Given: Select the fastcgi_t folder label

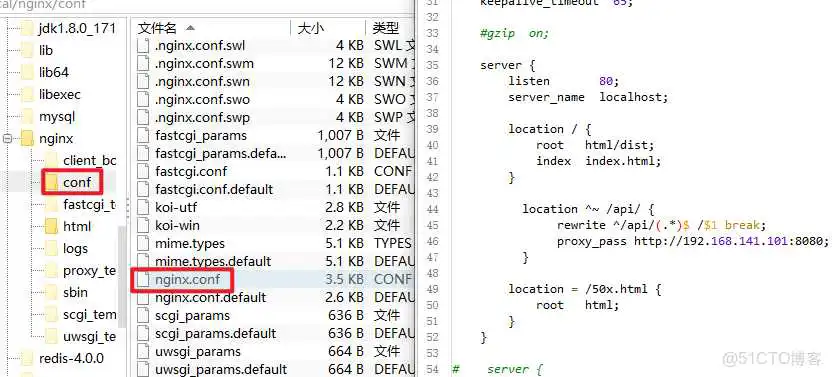Looking at the screenshot, I should pyautogui.click(x=89, y=204).
